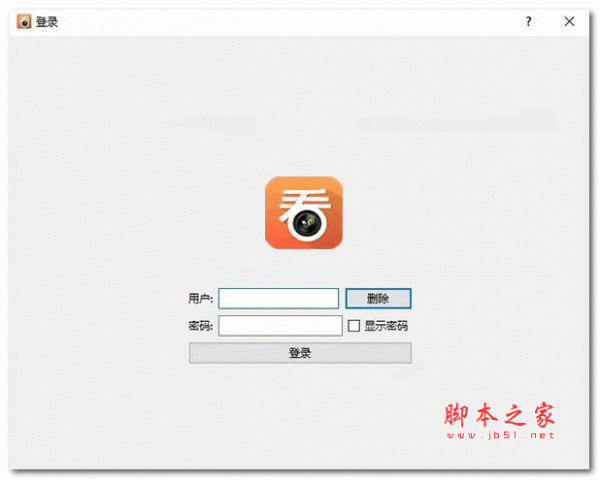The width and height of the screenshot is (600, 480).
Task: Focus the 用户 username input field
Action: (x=279, y=299)
